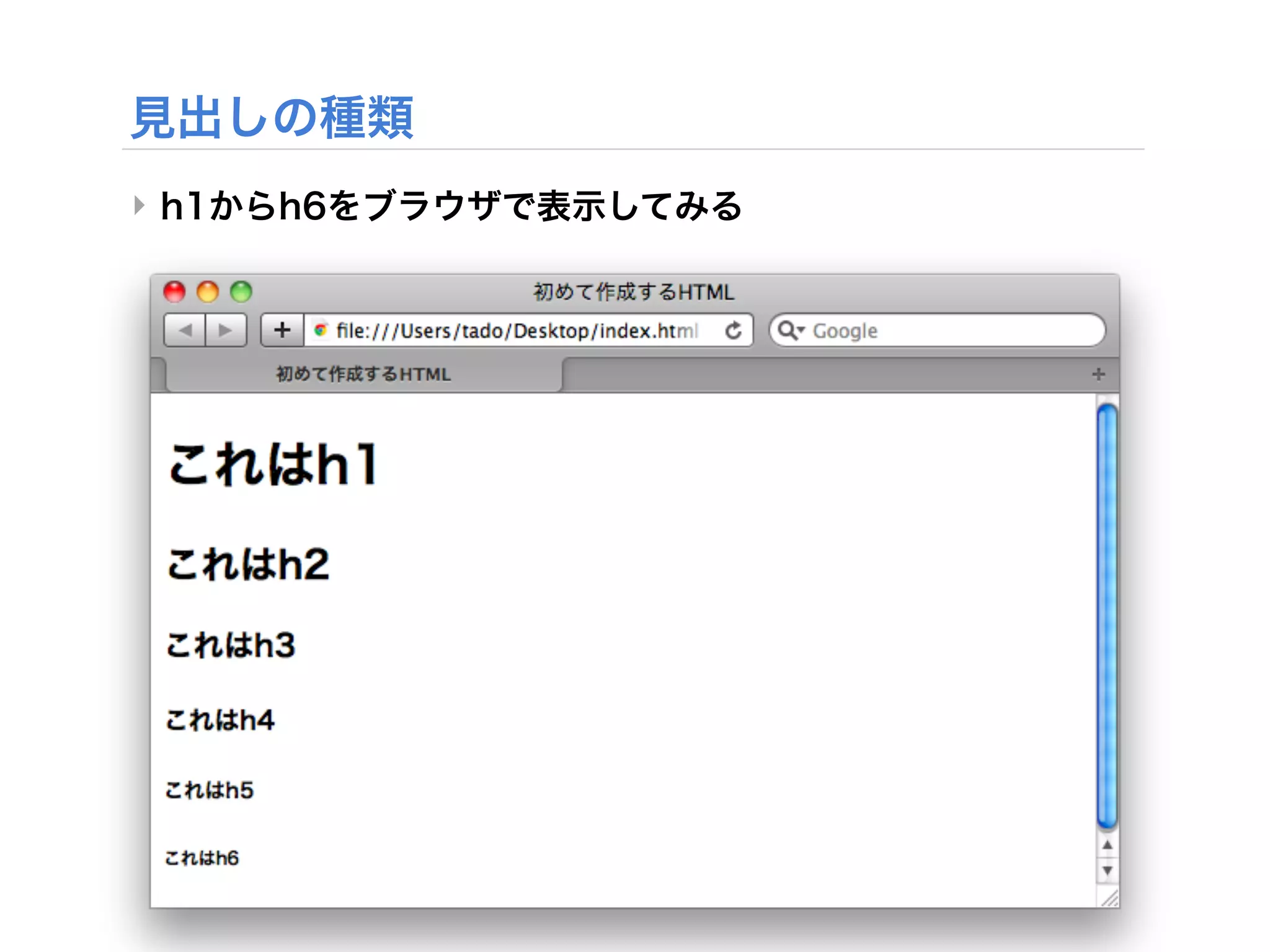Click the red close window button

pyautogui.click(x=175, y=291)
